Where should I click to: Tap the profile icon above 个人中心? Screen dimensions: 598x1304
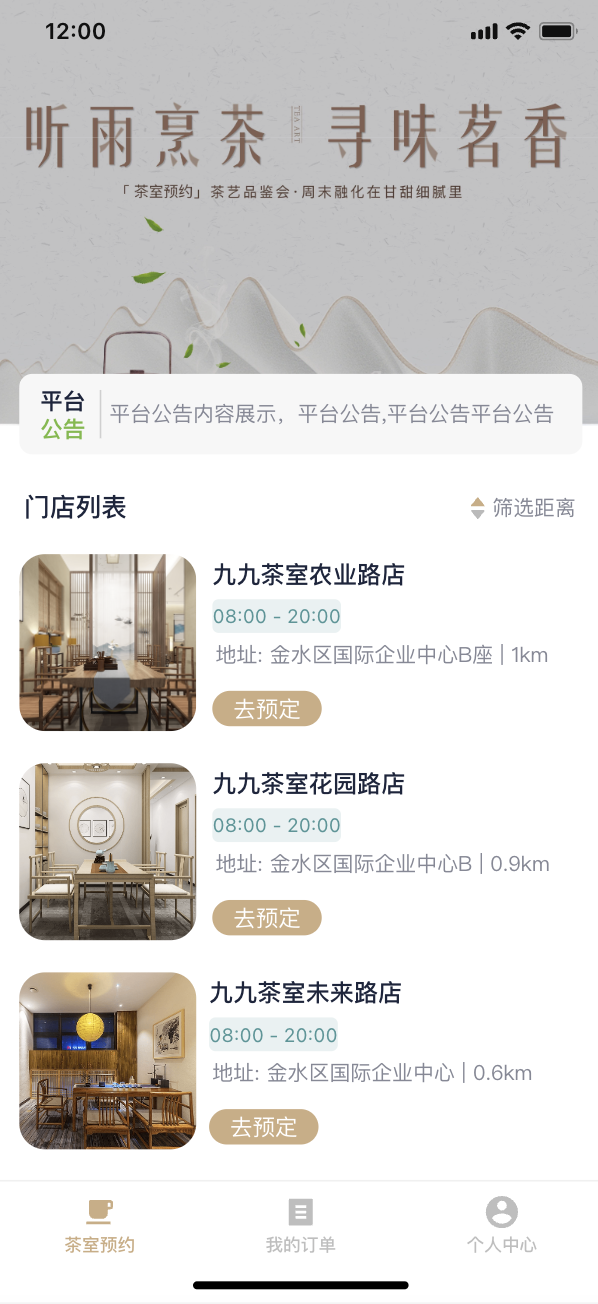[501, 1212]
